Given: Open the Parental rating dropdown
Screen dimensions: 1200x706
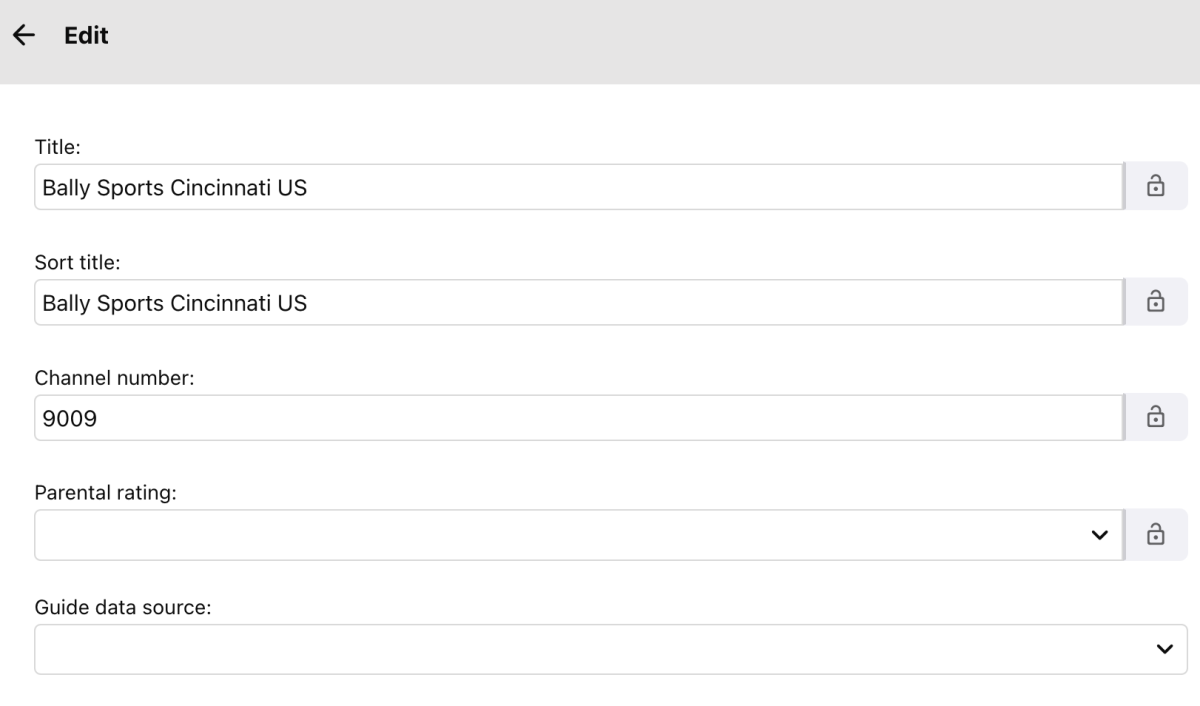Looking at the screenshot, I should (x=560, y=535).
